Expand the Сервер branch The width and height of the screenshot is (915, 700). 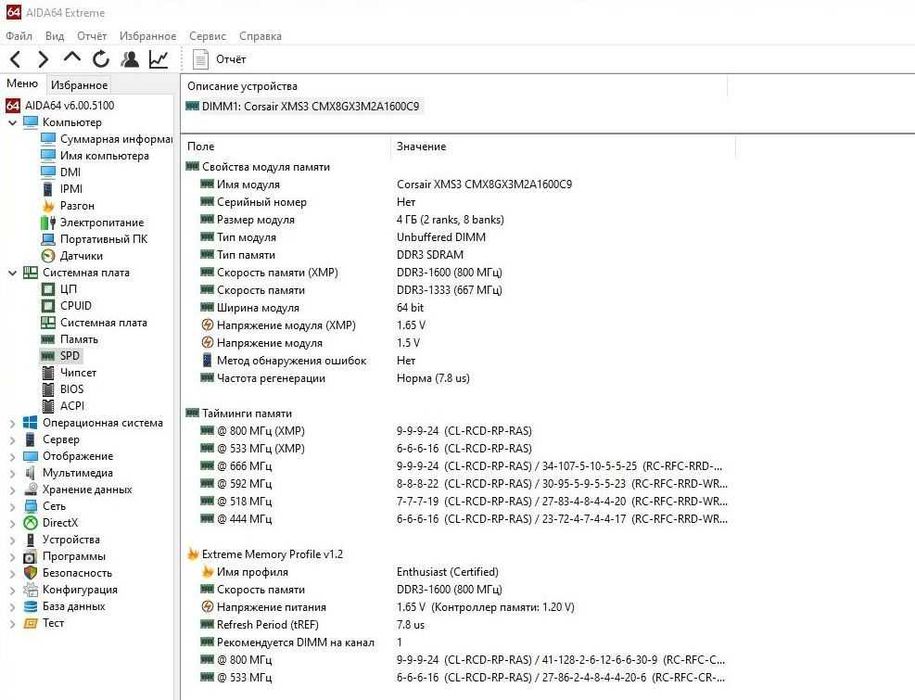point(12,440)
